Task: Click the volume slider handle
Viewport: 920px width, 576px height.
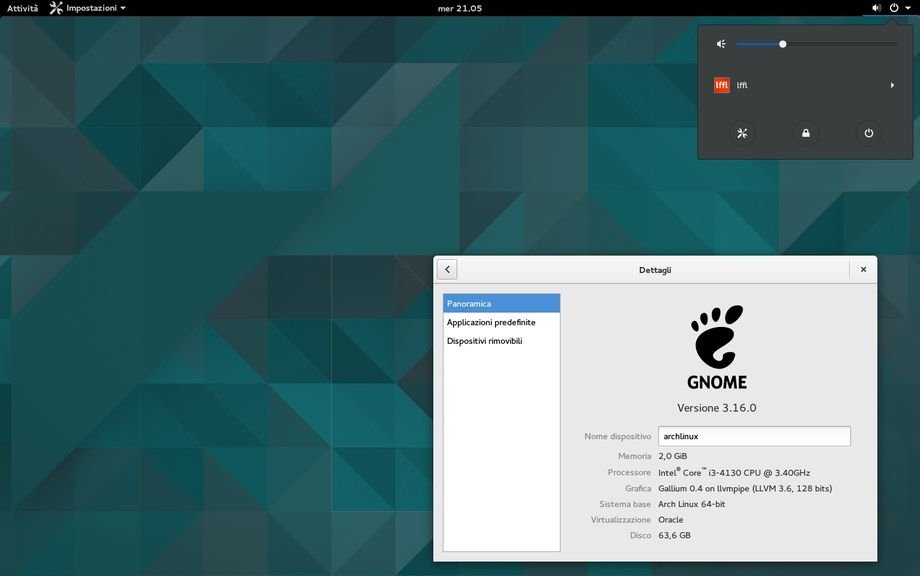Action: [x=783, y=44]
